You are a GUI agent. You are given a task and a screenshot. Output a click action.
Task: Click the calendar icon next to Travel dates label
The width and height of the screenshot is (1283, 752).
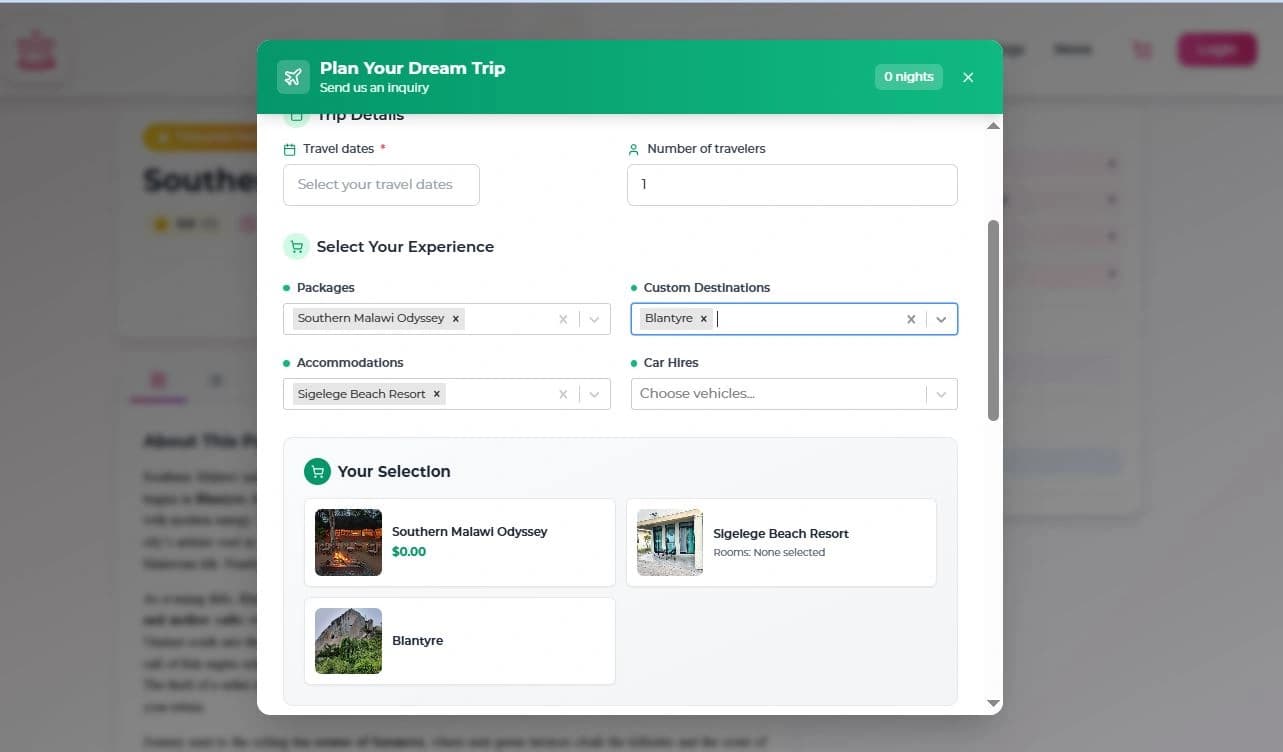(289, 148)
